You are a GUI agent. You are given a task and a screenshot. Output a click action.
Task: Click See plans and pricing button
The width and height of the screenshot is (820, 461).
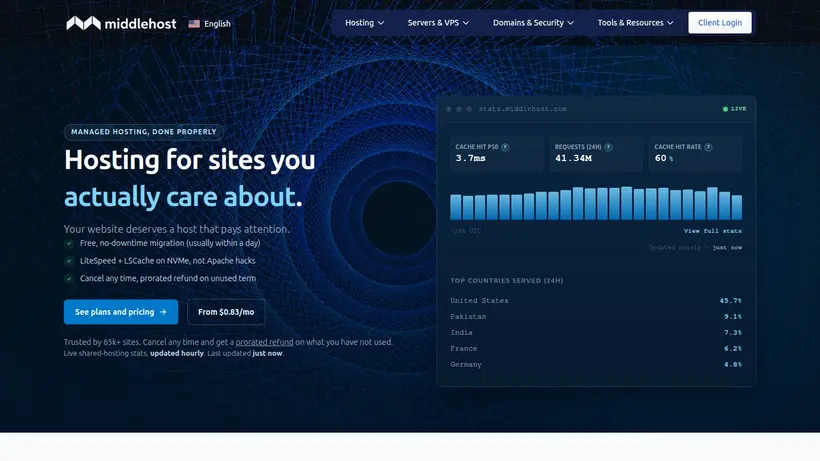[x=121, y=312]
